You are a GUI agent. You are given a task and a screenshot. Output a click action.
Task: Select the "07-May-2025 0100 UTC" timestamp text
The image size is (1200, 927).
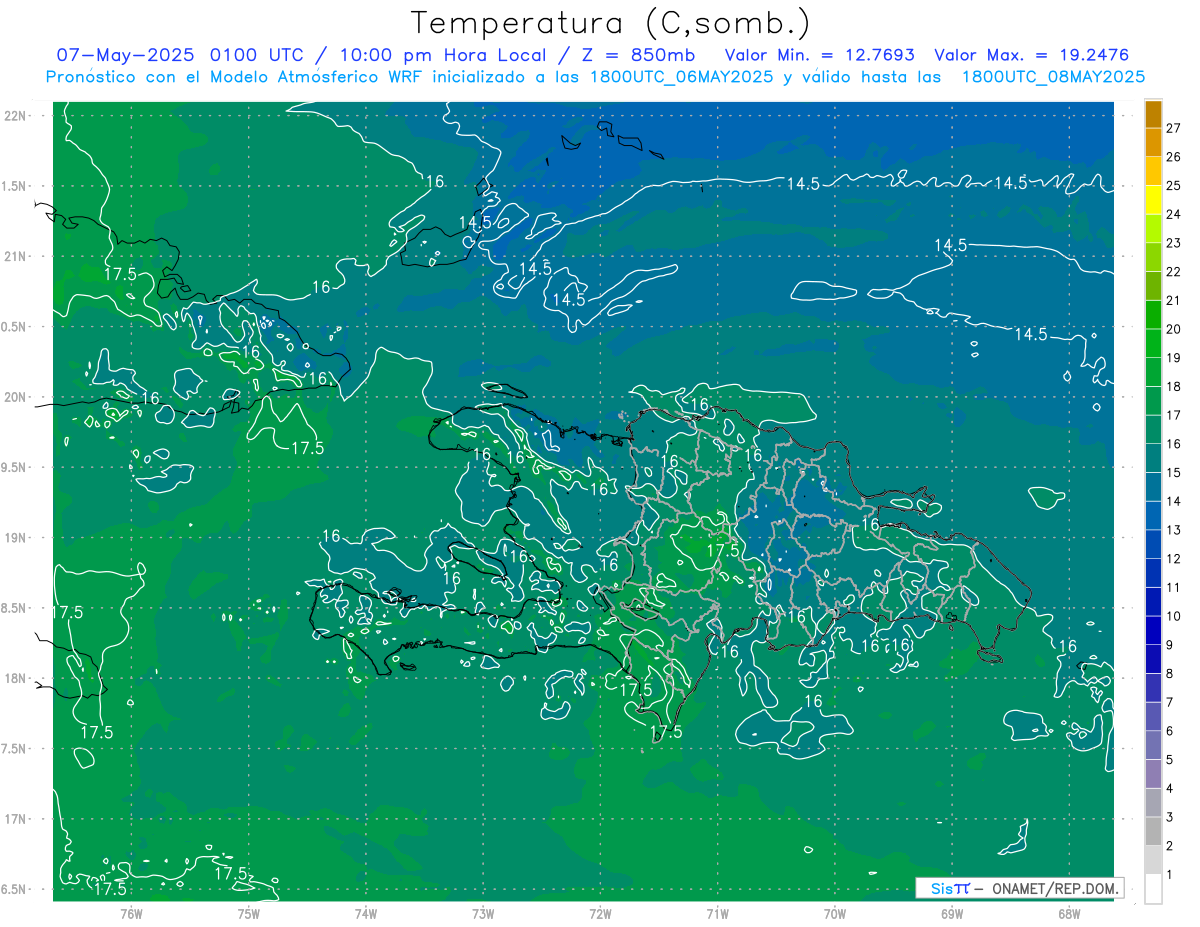point(181,55)
